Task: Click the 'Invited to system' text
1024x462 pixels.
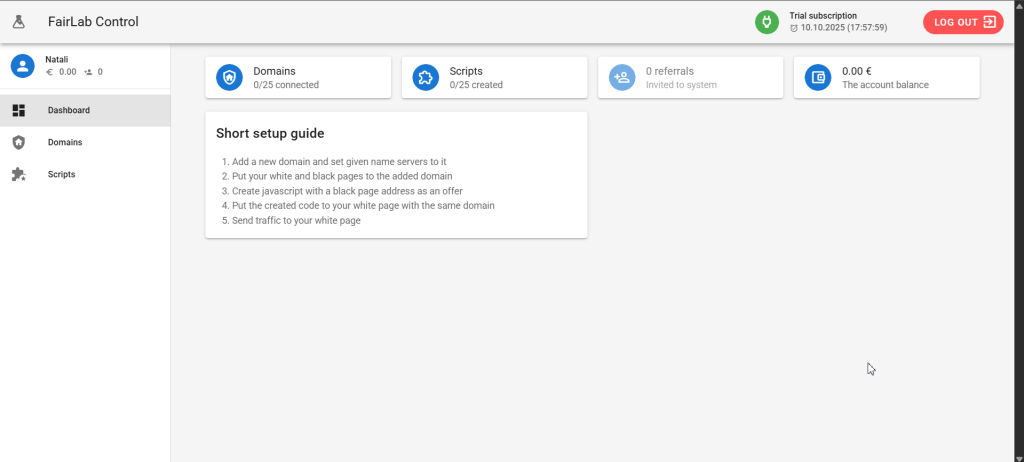Action: coord(681,85)
